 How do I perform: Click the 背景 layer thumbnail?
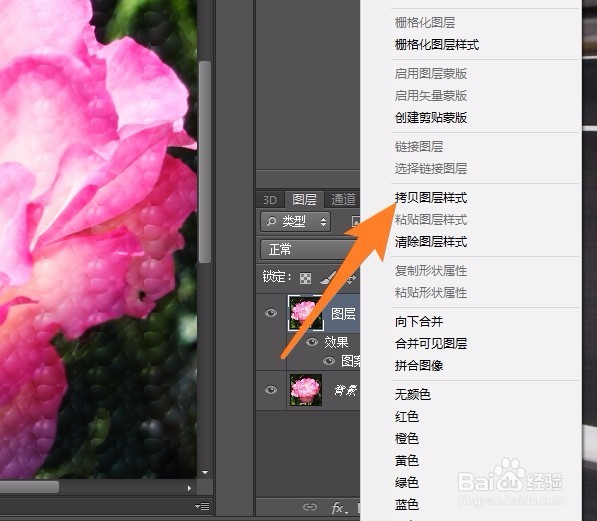(x=306, y=390)
